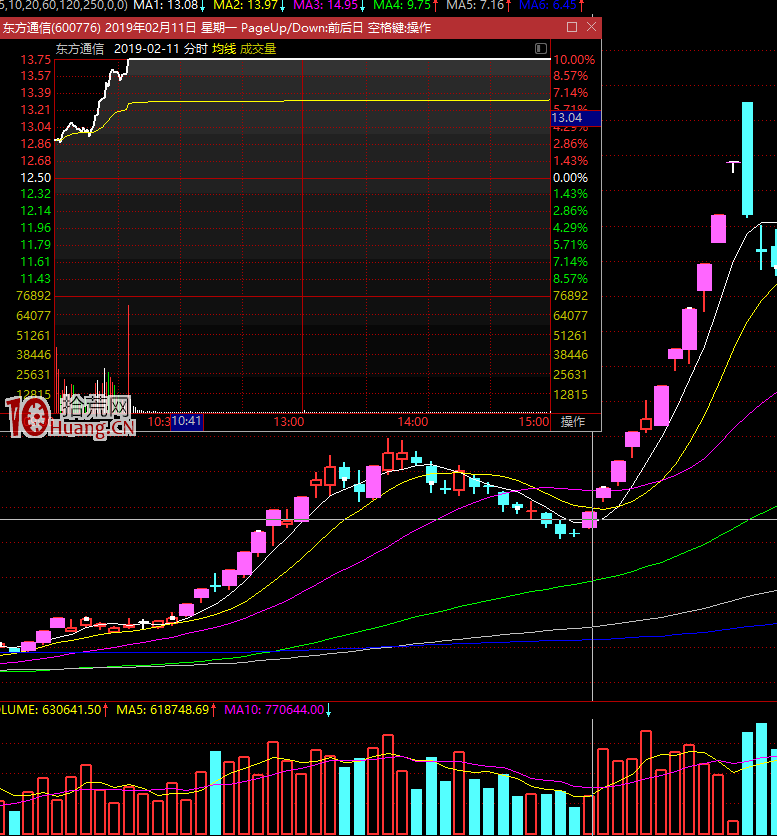Select the highlighted 10:41 time marker
This screenshot has height=836, width=777.
click(x=187, y=421)
